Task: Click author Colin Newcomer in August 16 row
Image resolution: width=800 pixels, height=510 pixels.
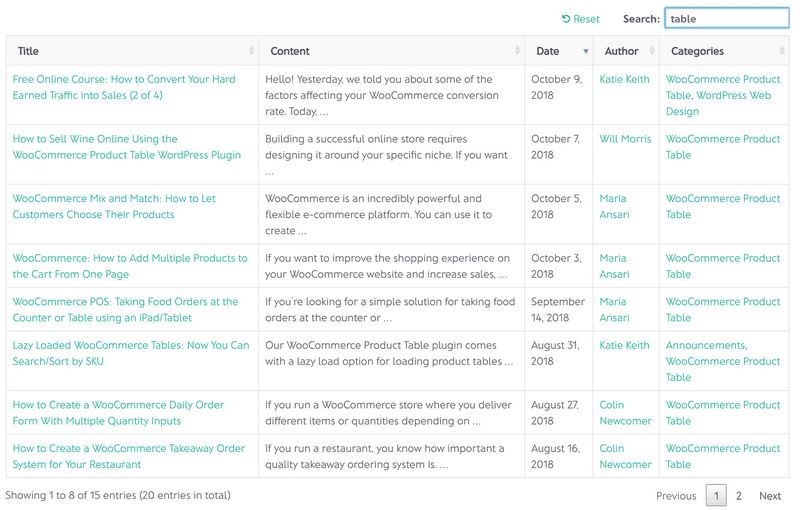Action: click(626, 456)
